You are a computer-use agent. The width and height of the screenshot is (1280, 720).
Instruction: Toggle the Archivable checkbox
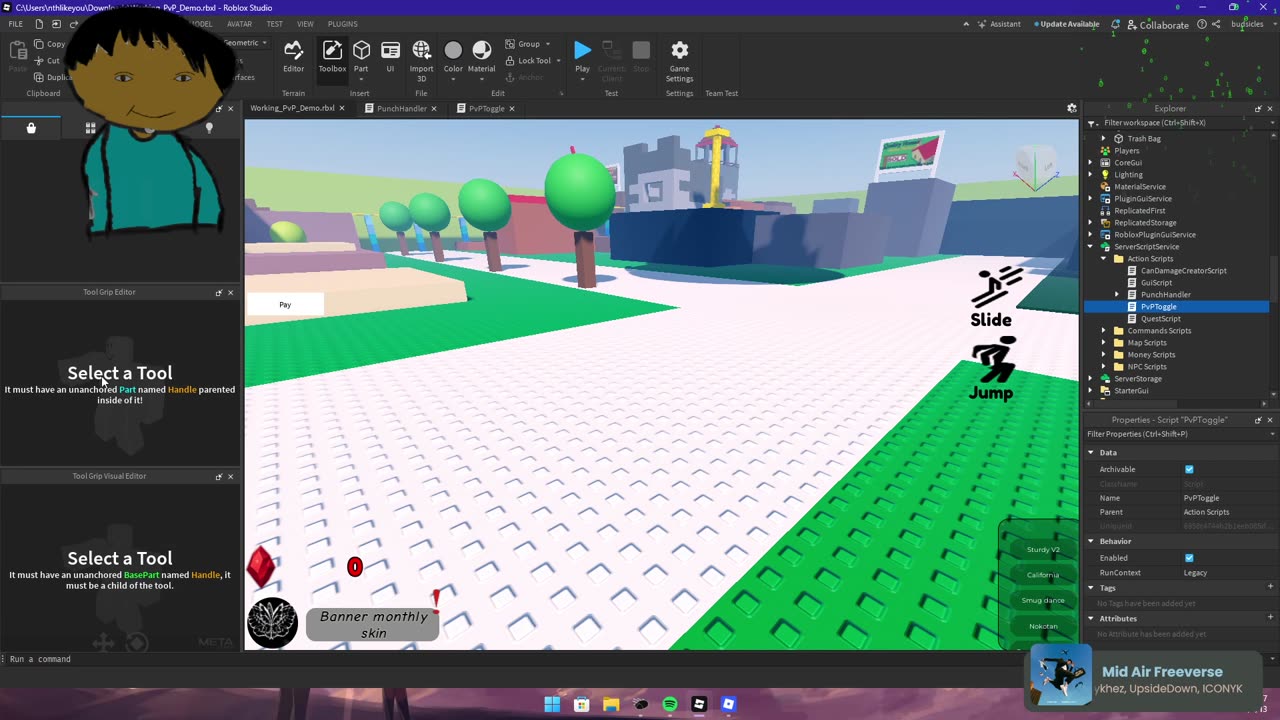coord(1189,469)
